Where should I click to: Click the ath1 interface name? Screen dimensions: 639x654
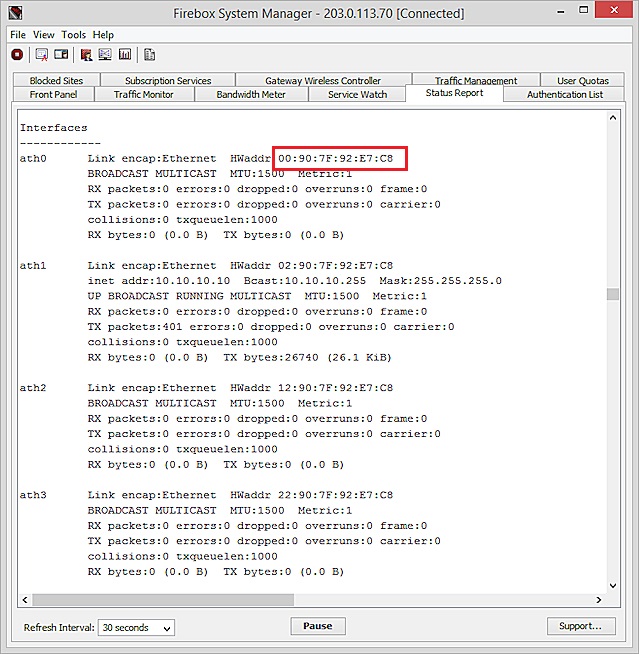click(x=33, y=266)
